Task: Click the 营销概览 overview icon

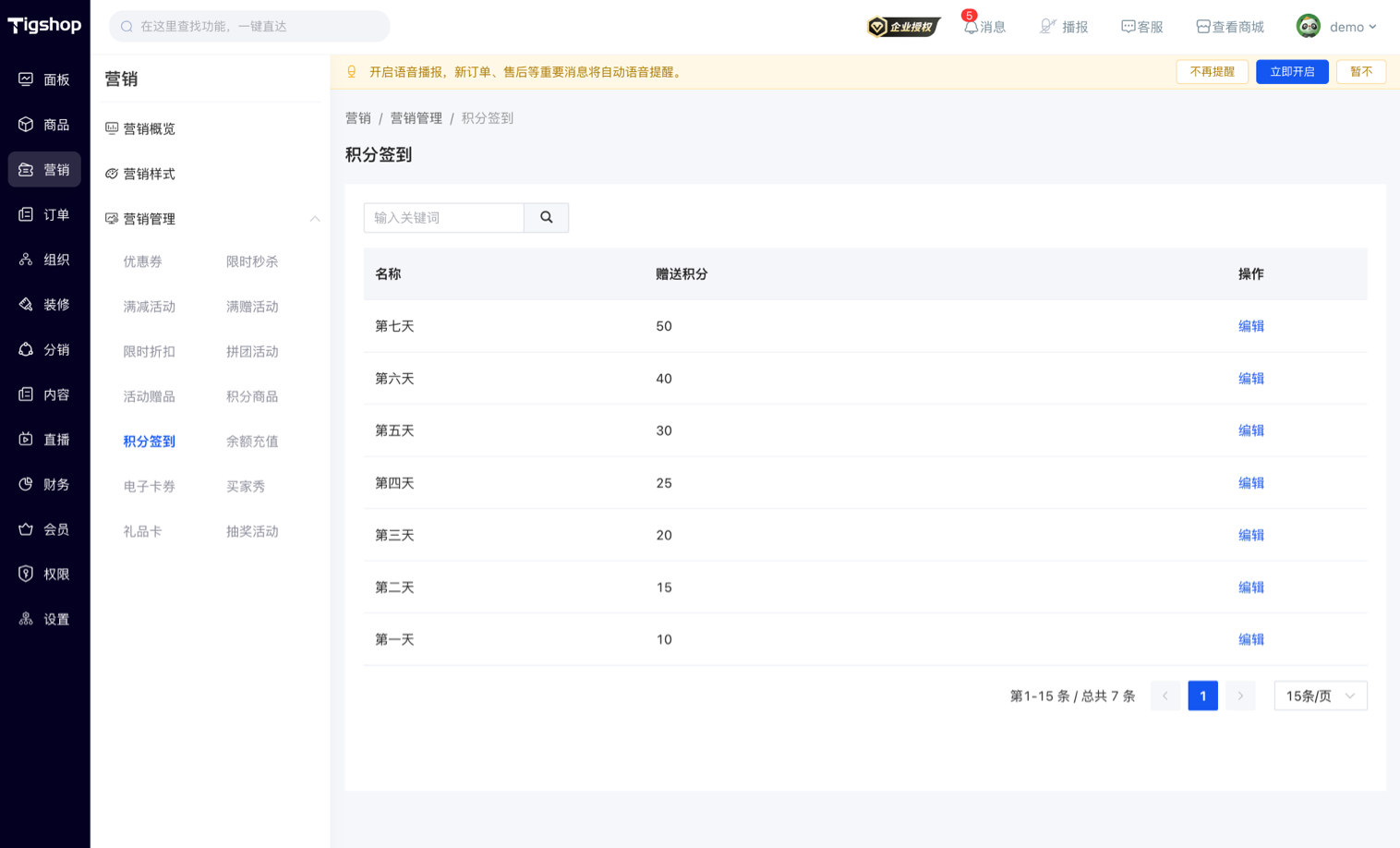Action: tap(112, 128)
